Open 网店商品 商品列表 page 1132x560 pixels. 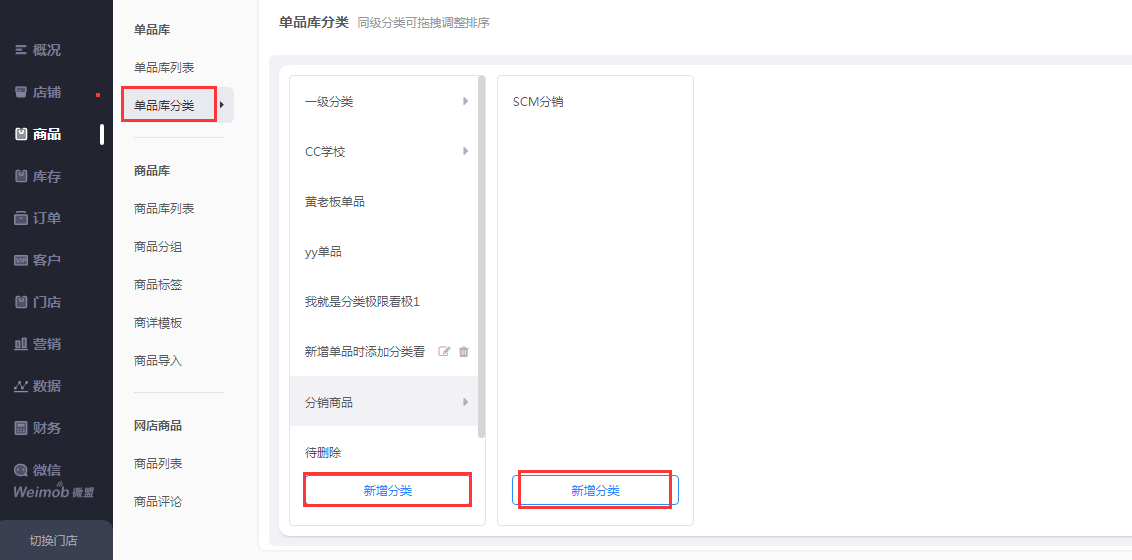(158, 463)
